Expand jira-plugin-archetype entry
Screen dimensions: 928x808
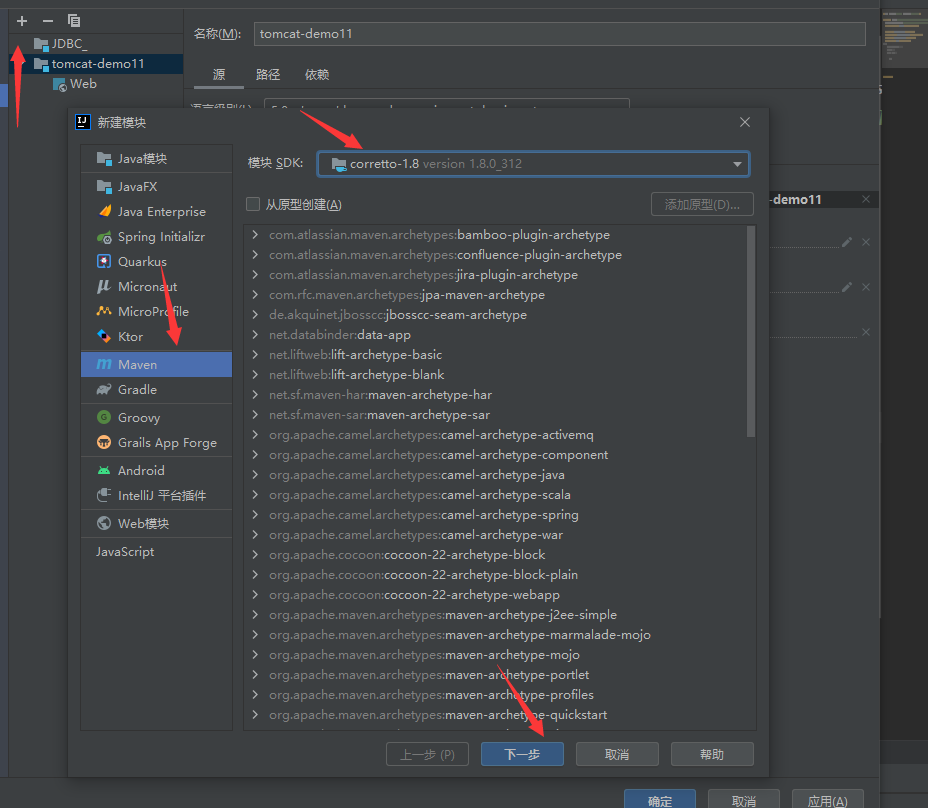(255, 275)
